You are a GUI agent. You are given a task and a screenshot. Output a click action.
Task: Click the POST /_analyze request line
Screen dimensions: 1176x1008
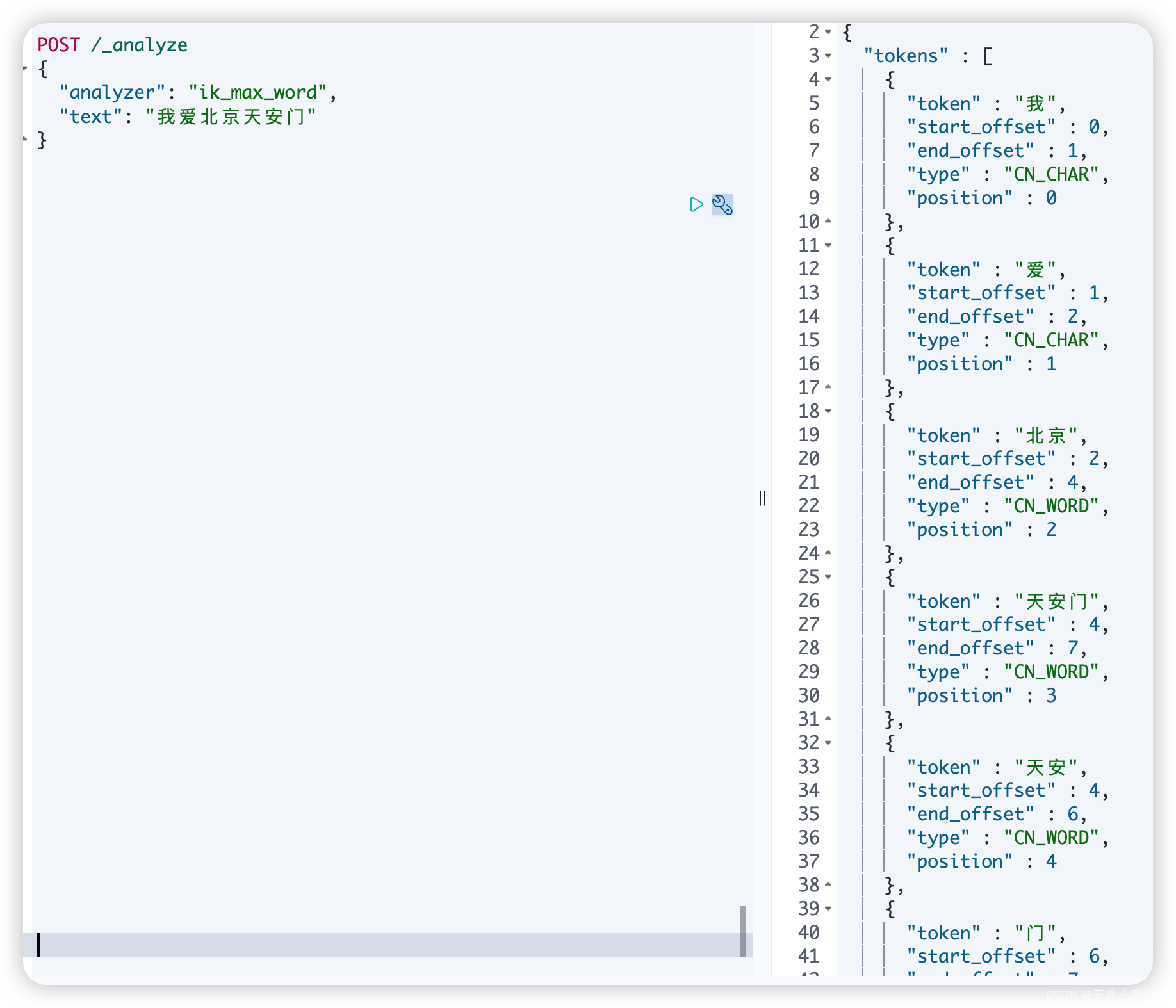pos(113,45)
